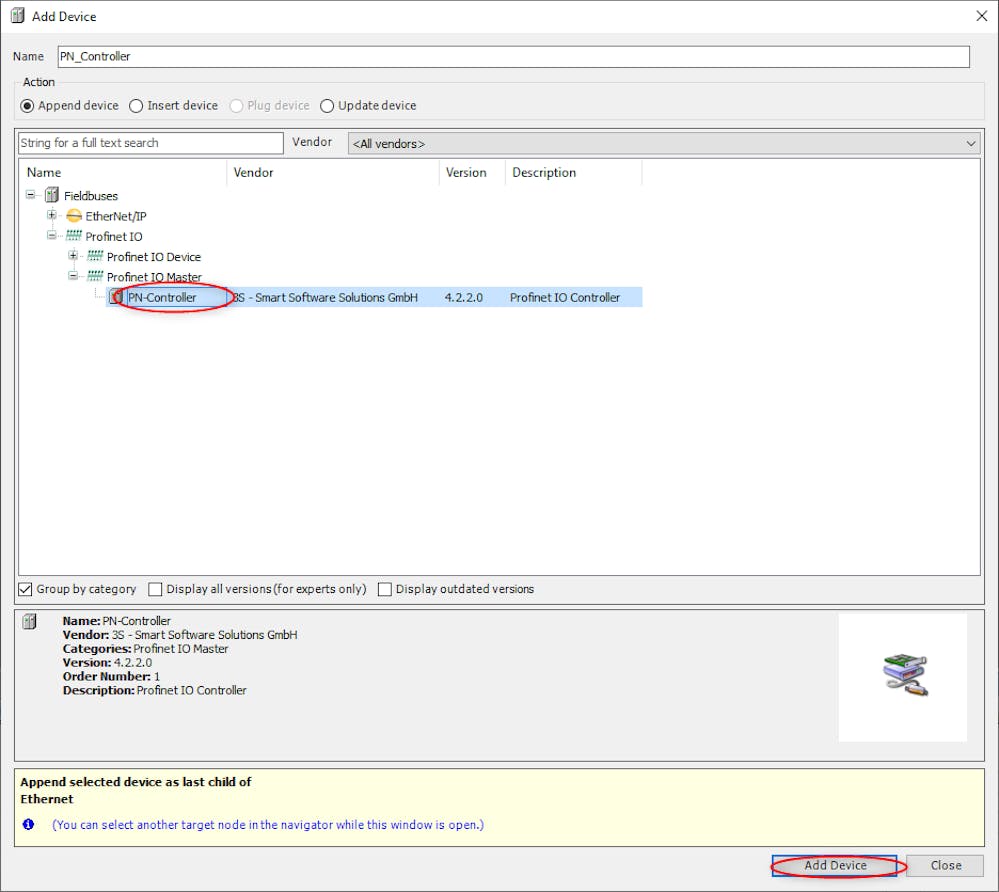Click the Profinet IO Device icon
The height and width of the screenshot is (892, 999).
(x=95, y=256)
